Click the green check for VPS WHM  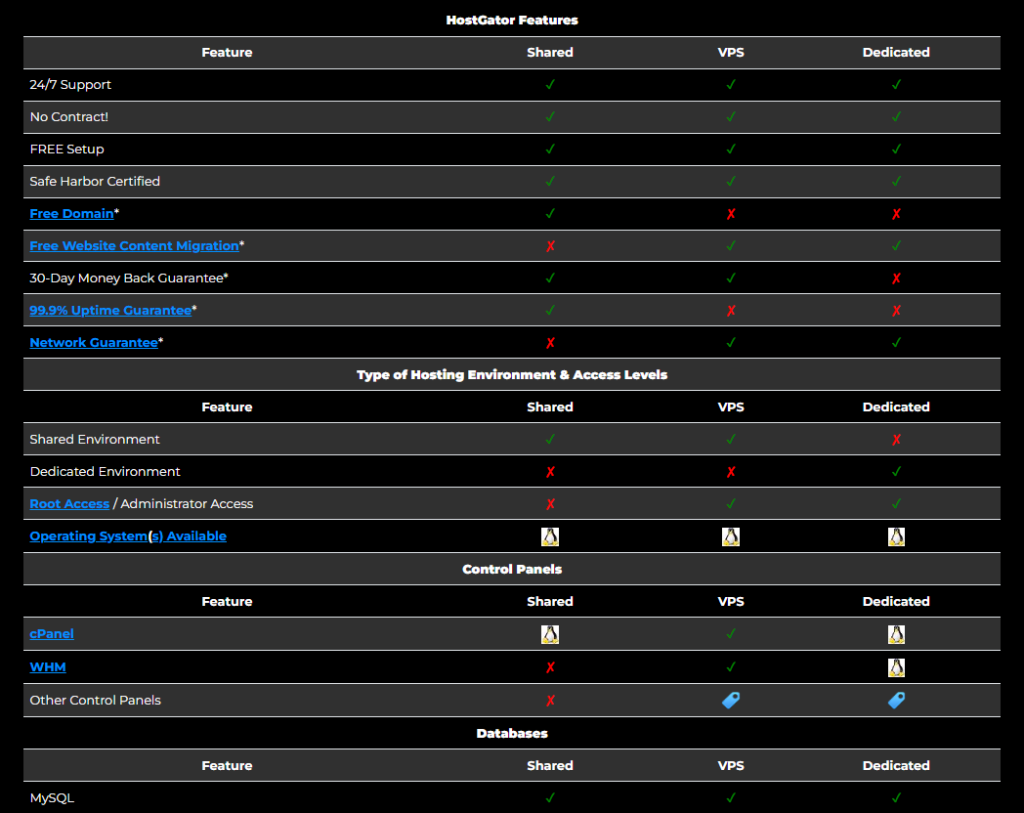(731, 667)
